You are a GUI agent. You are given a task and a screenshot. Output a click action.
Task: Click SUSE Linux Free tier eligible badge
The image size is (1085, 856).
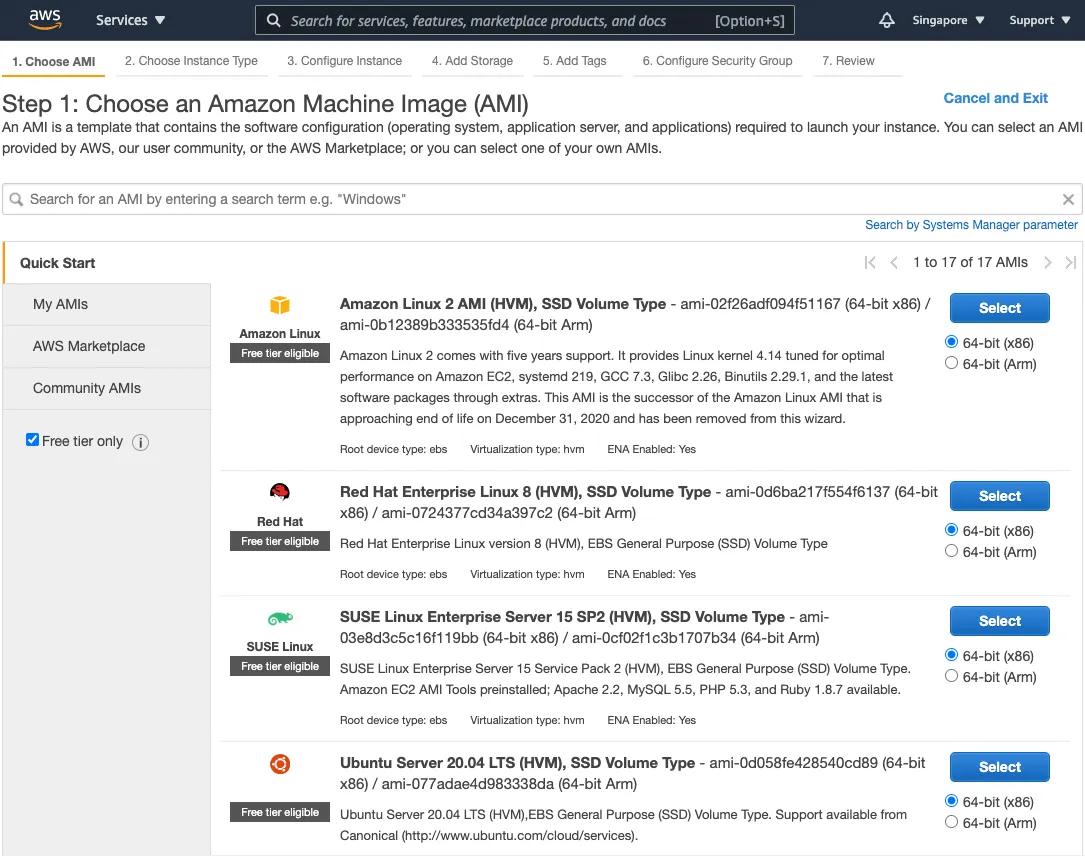(280, 666)
